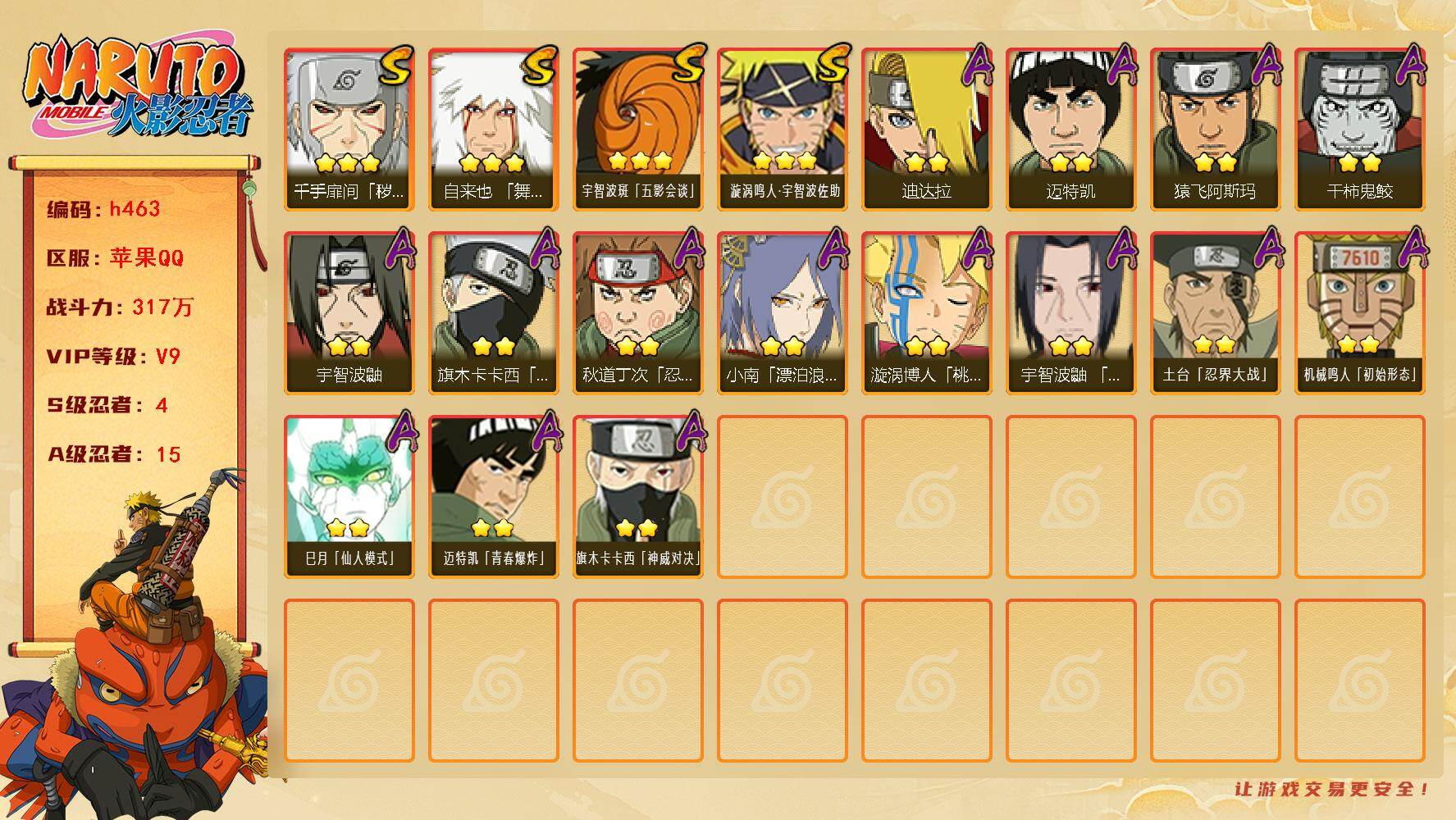Open the 猿飞阿斯玛 card

(1215, 130)
